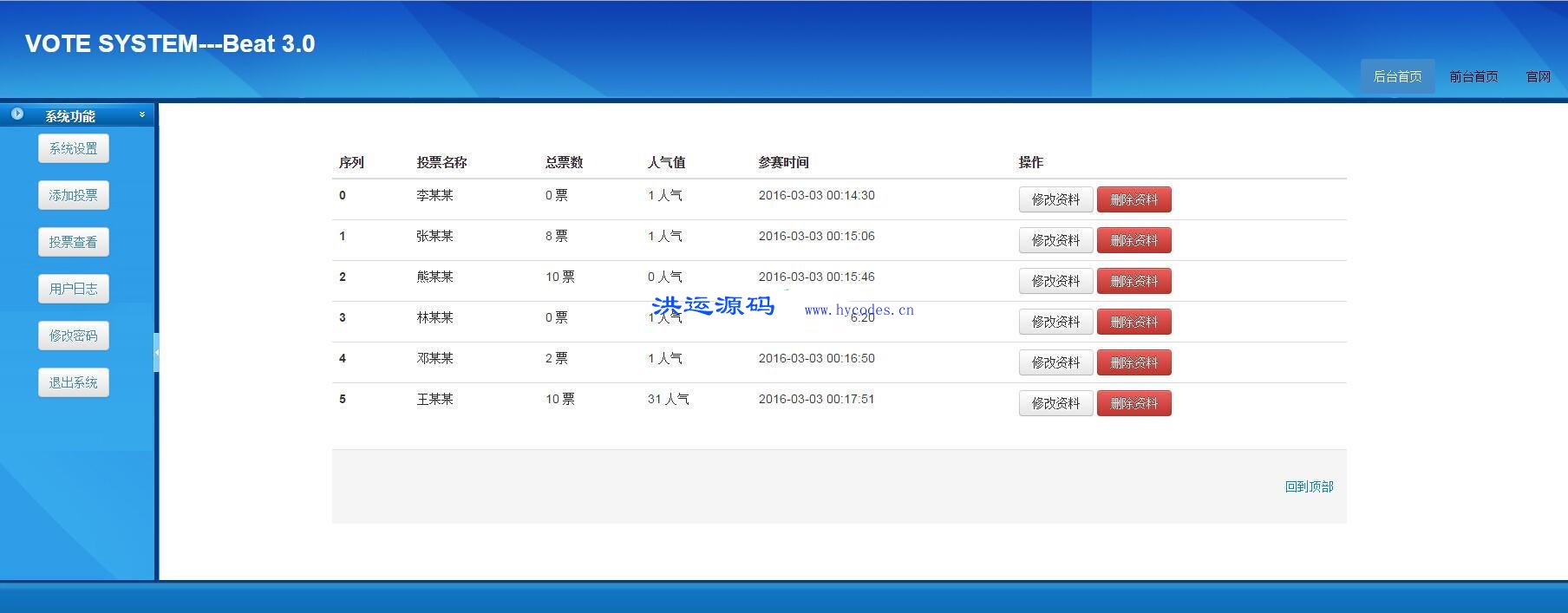
Task: Click 修改资料 for 王某某
Action: point(1055,403)
